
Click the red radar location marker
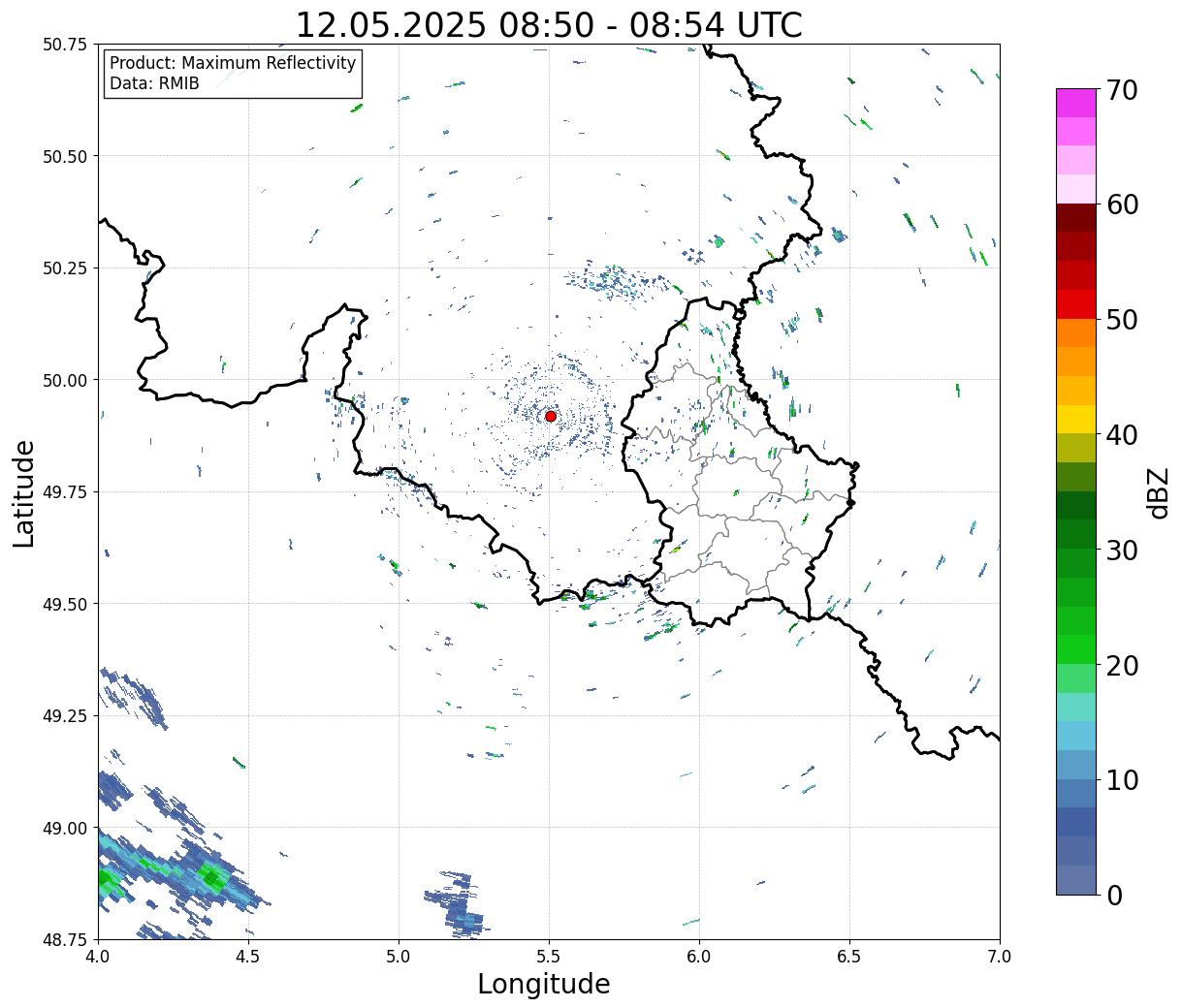tap(551, 416)
